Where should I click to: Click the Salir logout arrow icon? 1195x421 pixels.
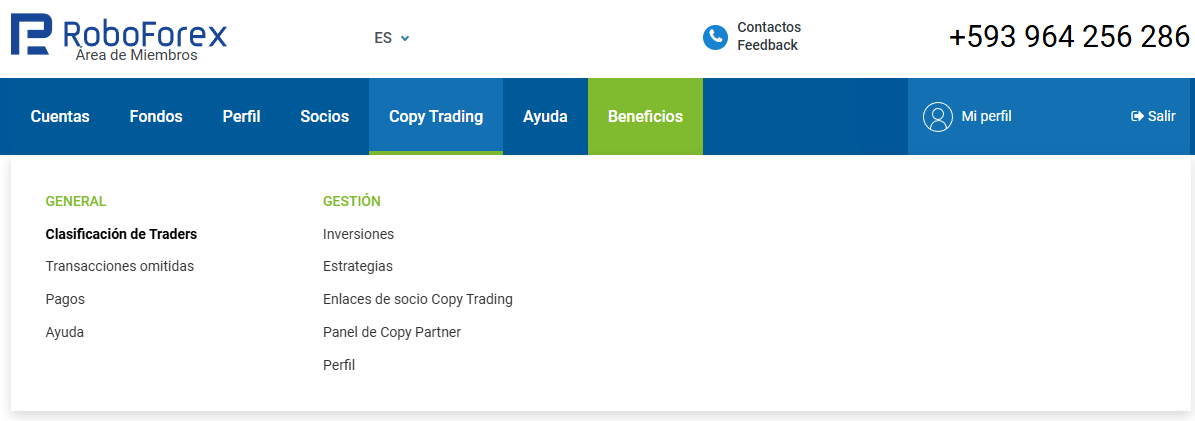[x=1138, y=117]
